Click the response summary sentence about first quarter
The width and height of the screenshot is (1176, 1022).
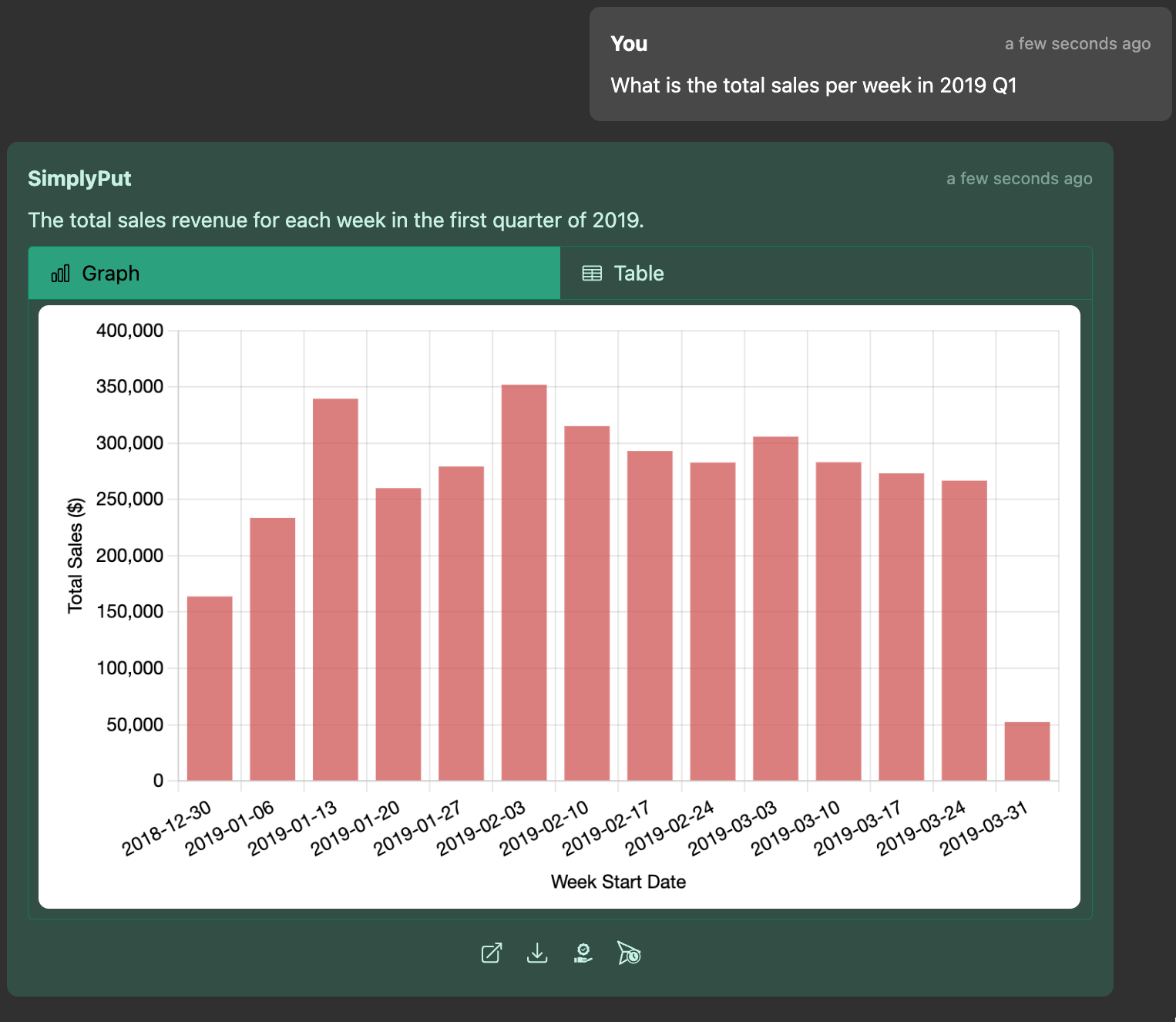[x=336, y=220]
